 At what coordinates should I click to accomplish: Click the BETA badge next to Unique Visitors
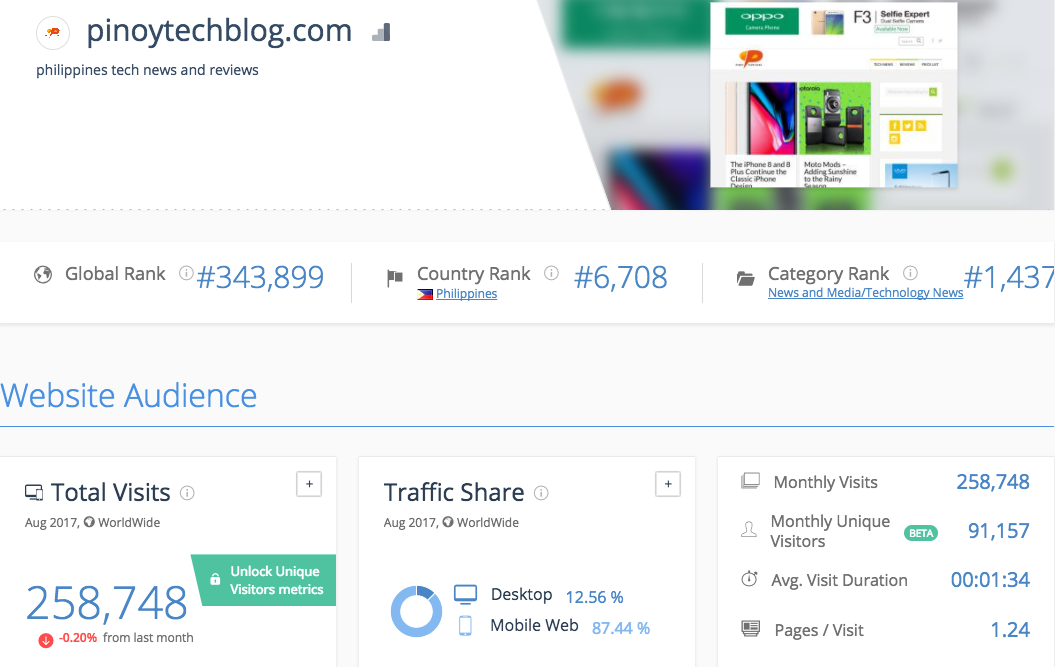pos(921,533)
